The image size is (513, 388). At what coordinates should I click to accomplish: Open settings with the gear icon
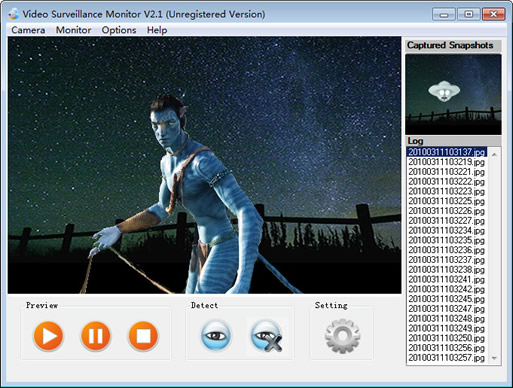[x=342, y=336]
